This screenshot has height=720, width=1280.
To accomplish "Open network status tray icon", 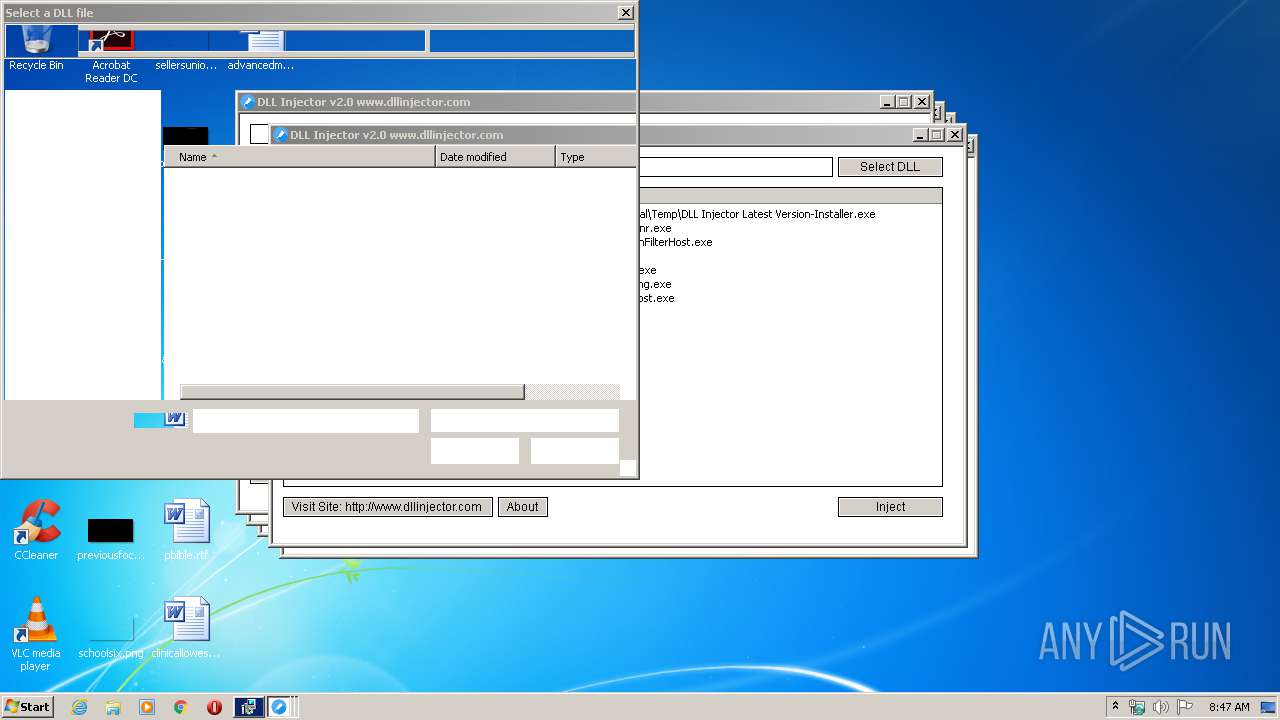I will pyautogui.click(x=1137, y=707).
